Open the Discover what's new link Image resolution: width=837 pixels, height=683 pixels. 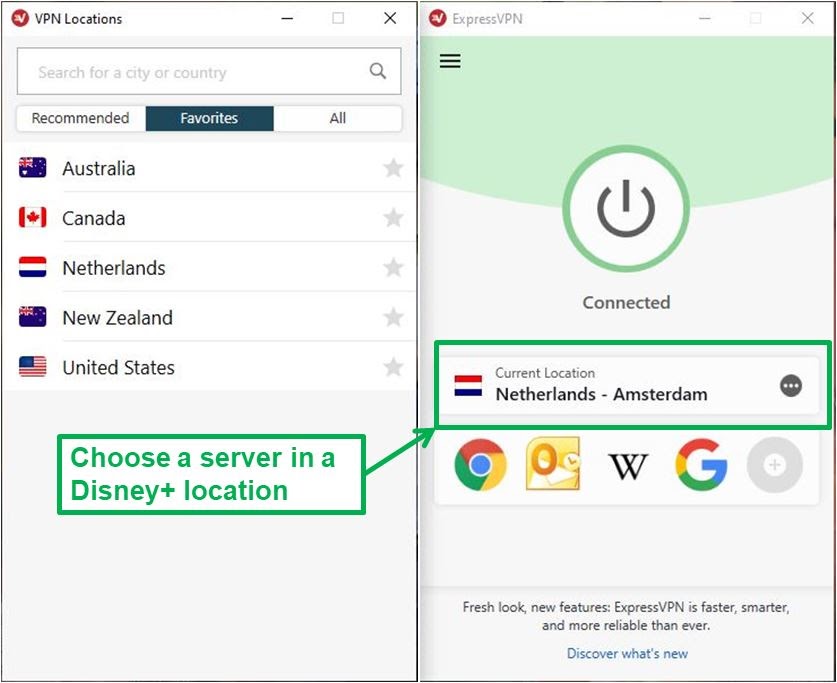click(x=627, y=653)
